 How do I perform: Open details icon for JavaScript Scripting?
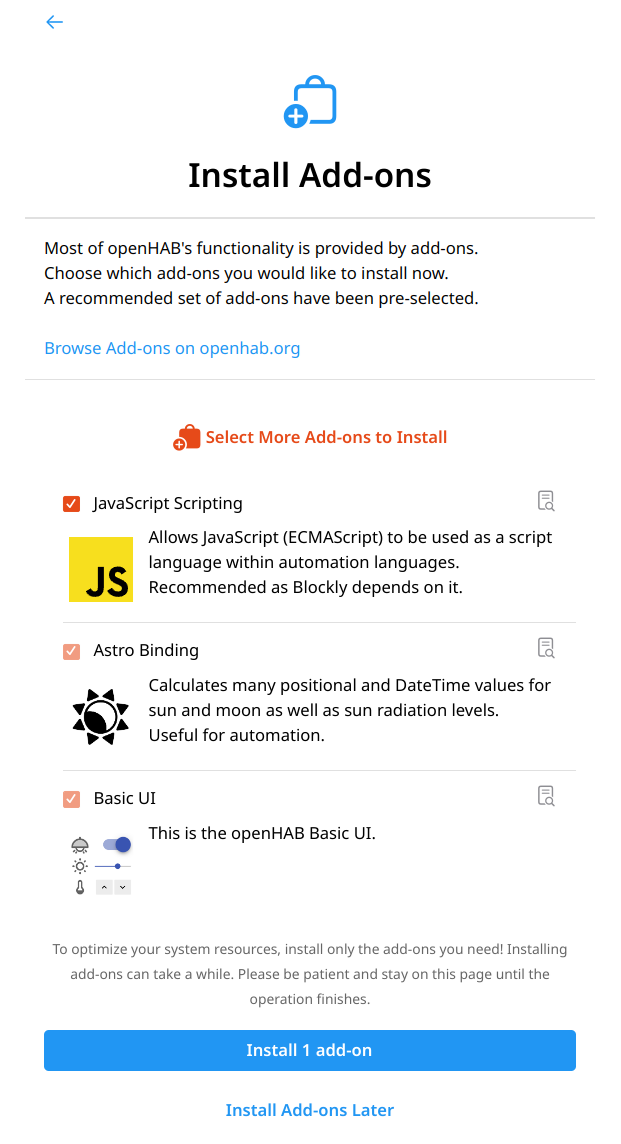(x=545, y=500)
